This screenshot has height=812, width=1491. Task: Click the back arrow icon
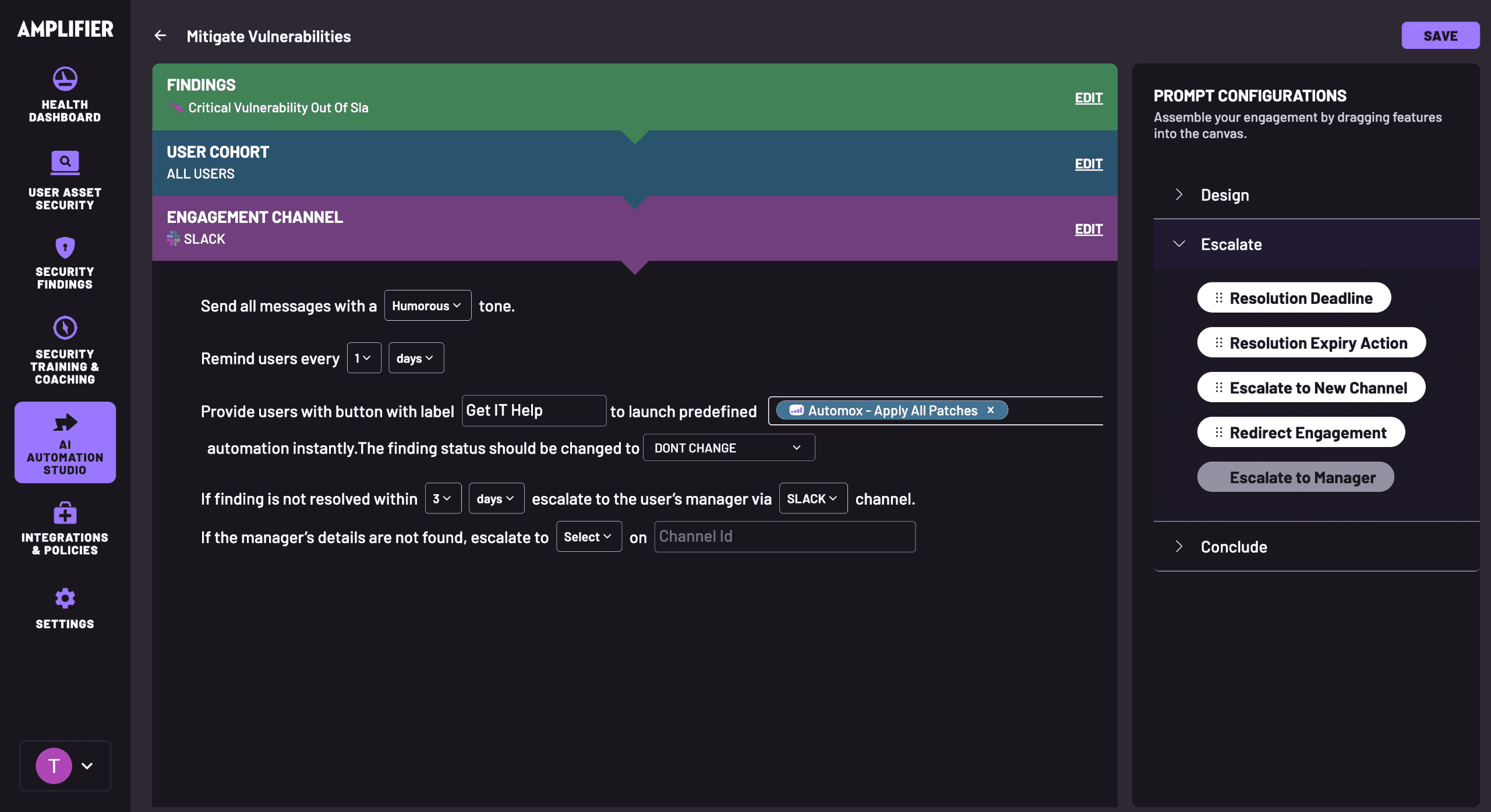tap(160, 36)
